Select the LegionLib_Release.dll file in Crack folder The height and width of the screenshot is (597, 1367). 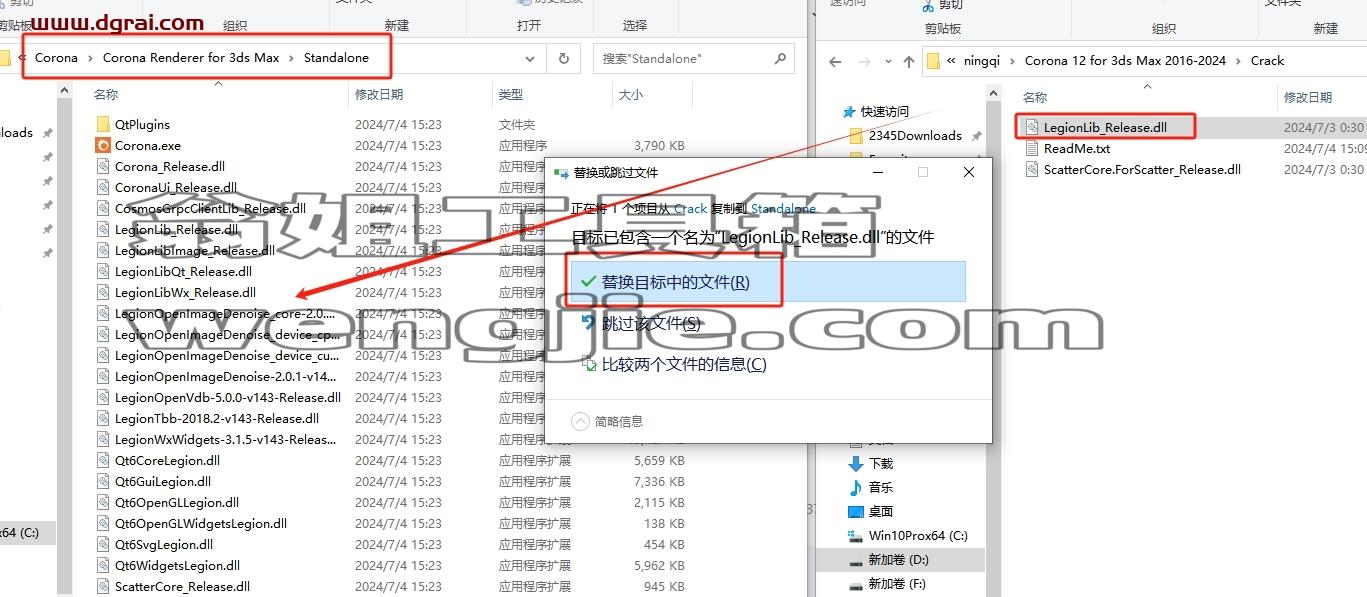[1105, 128]
